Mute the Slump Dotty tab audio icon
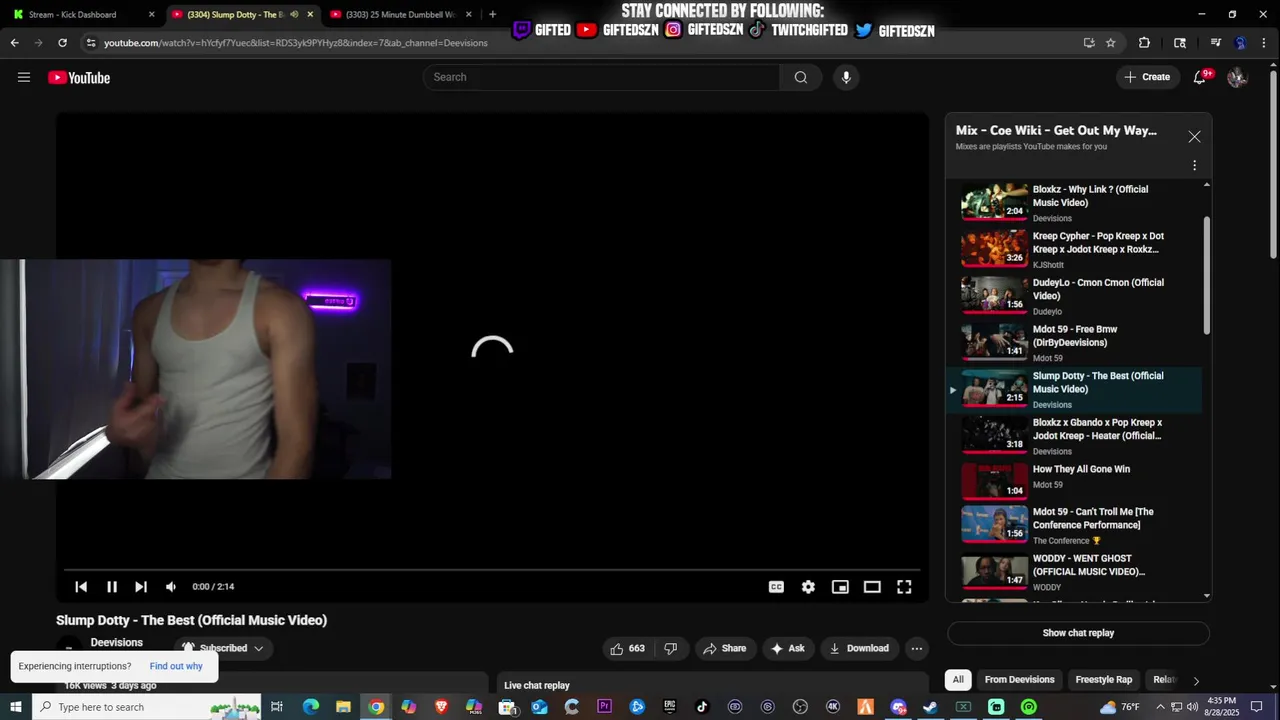Viewport: 1280px width, 720px height. pos(294,14)
